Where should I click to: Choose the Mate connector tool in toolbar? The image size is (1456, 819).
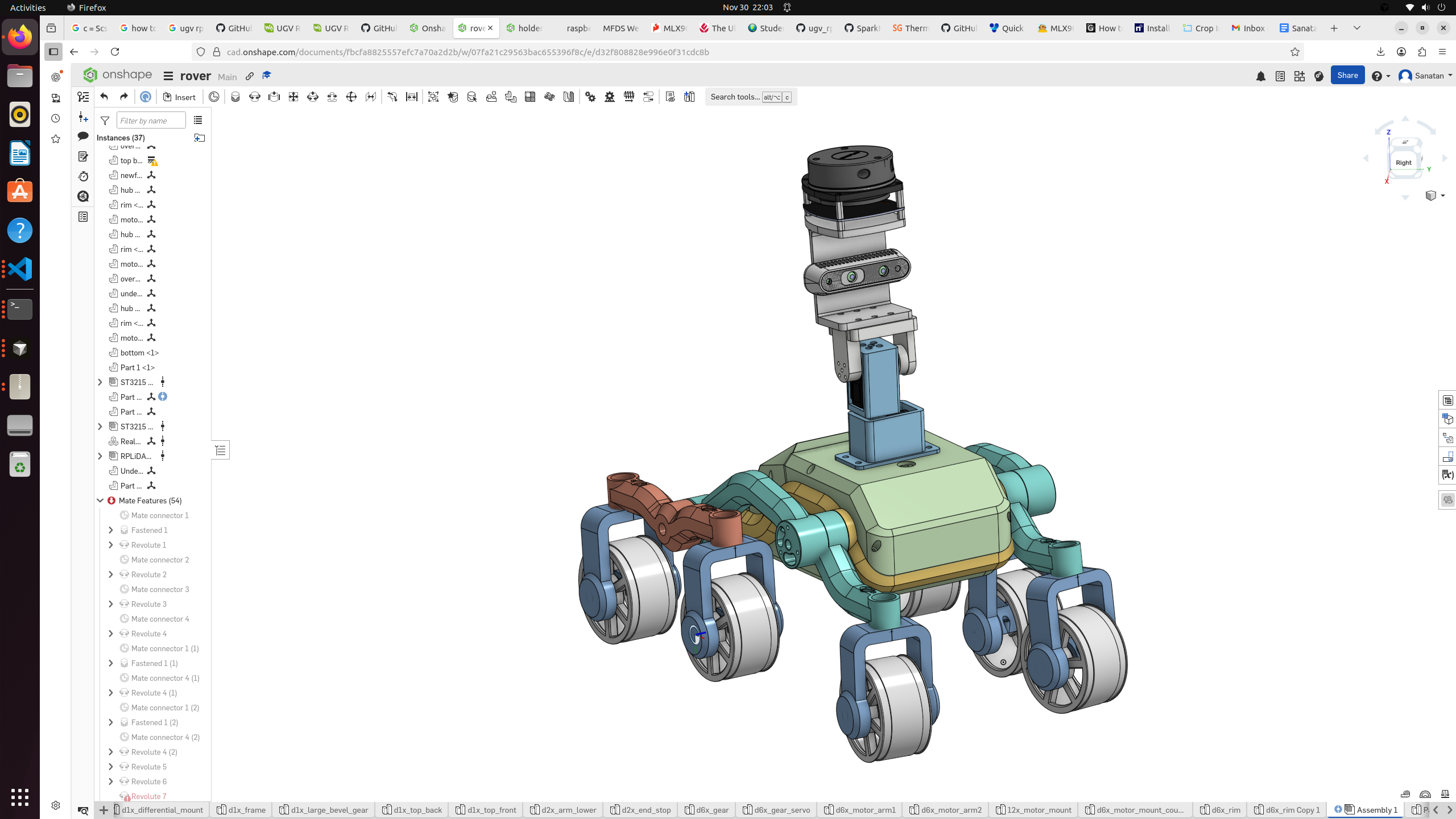click(214, 97)
